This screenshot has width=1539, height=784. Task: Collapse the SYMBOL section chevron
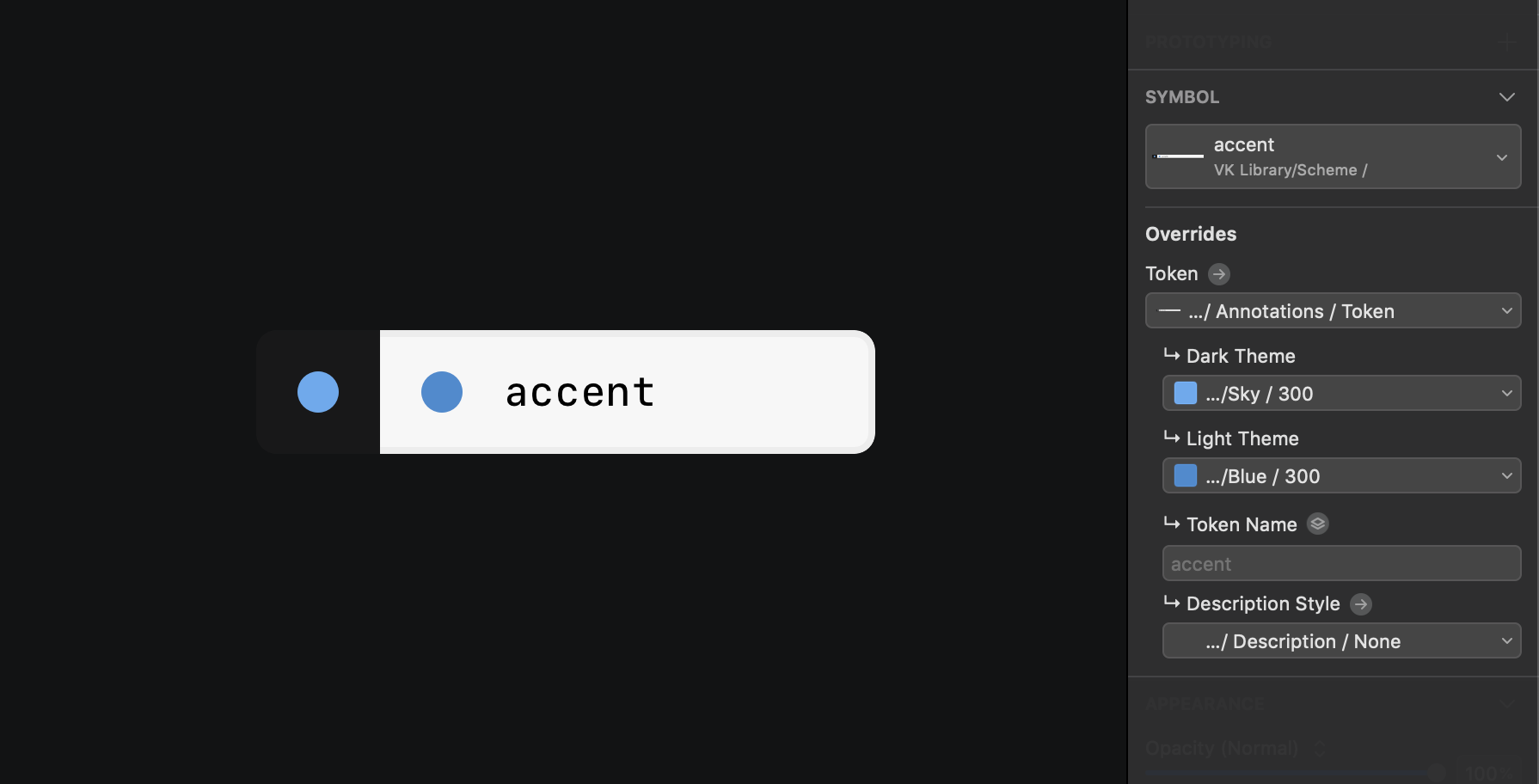click(x=1506, y=97)
